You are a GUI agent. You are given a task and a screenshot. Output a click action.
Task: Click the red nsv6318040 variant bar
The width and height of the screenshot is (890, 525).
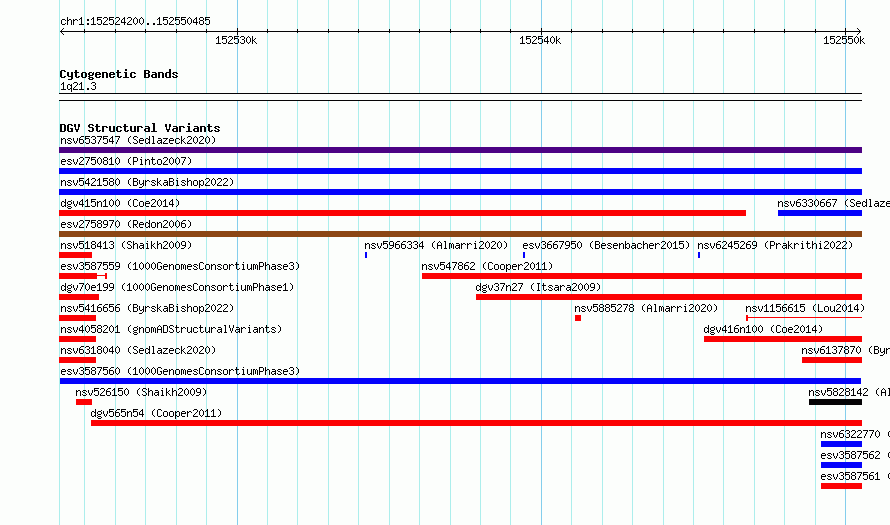point(78,360)
